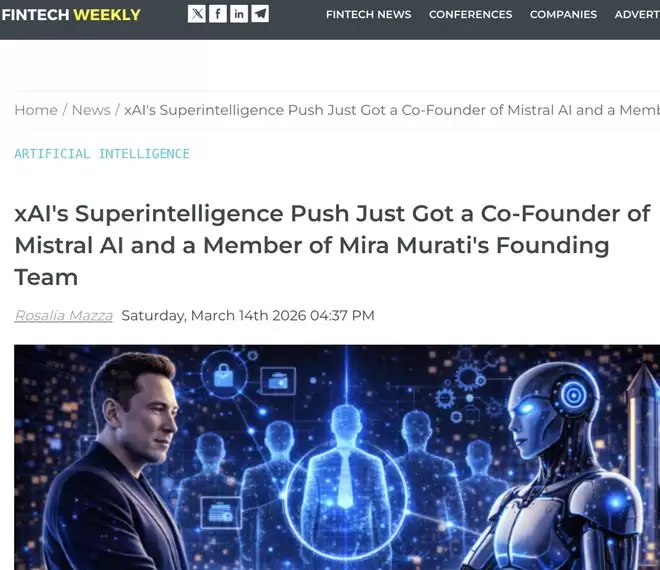Open the LinkedIn social icon
Image resolution: width=660 pixels, height=570 pixels.
click(x=239, y=14)
